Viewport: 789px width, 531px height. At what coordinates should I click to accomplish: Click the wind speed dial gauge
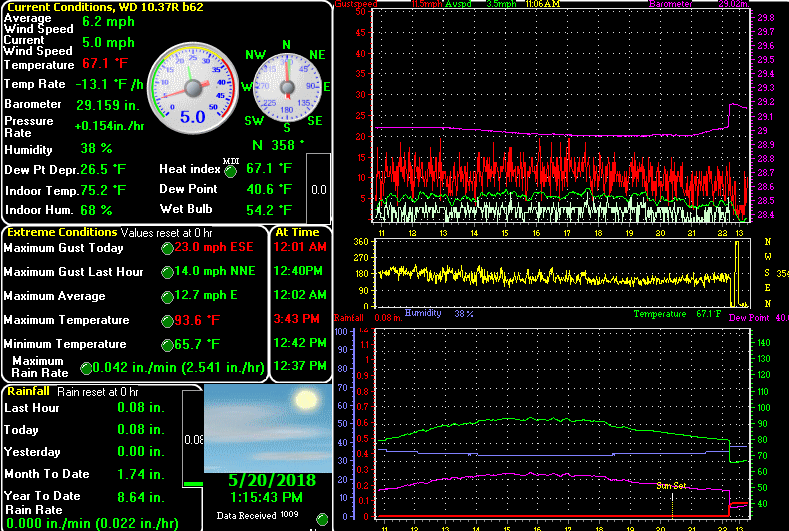tap(193, 88)
